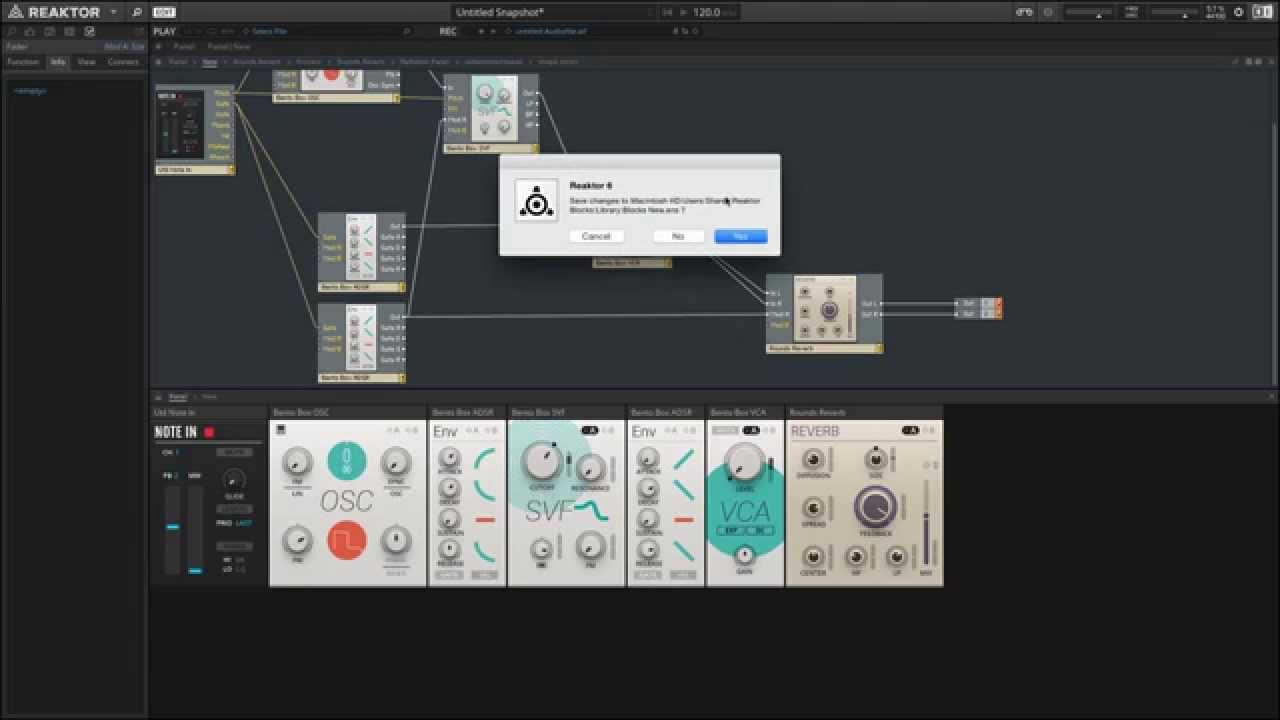Toggle EXP response mode on the VCA block

(x=732, y=530)
